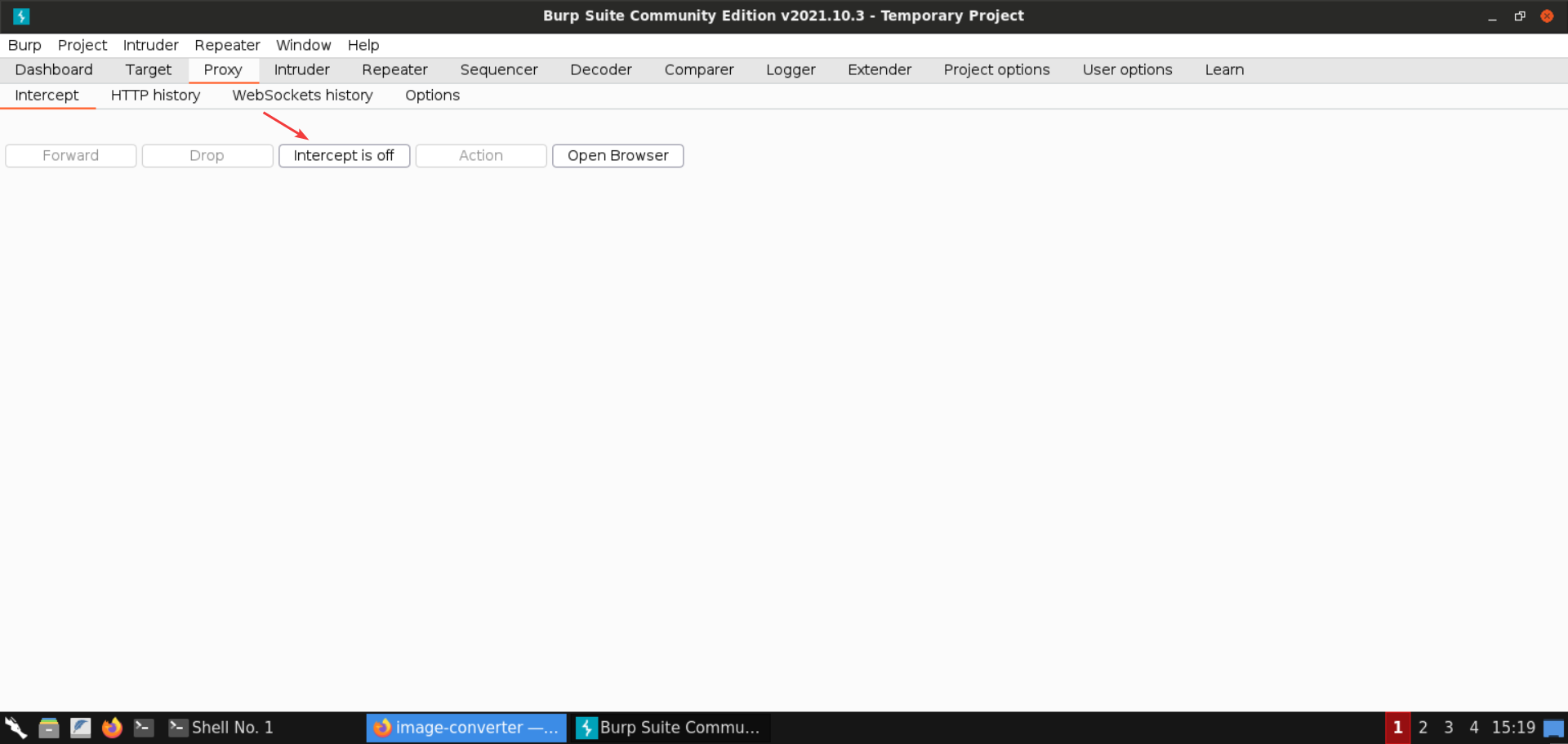Select the Burp Suite taskbar entry
The image size is (1568, 744).
pyautogui.click(x=670, y=728)
